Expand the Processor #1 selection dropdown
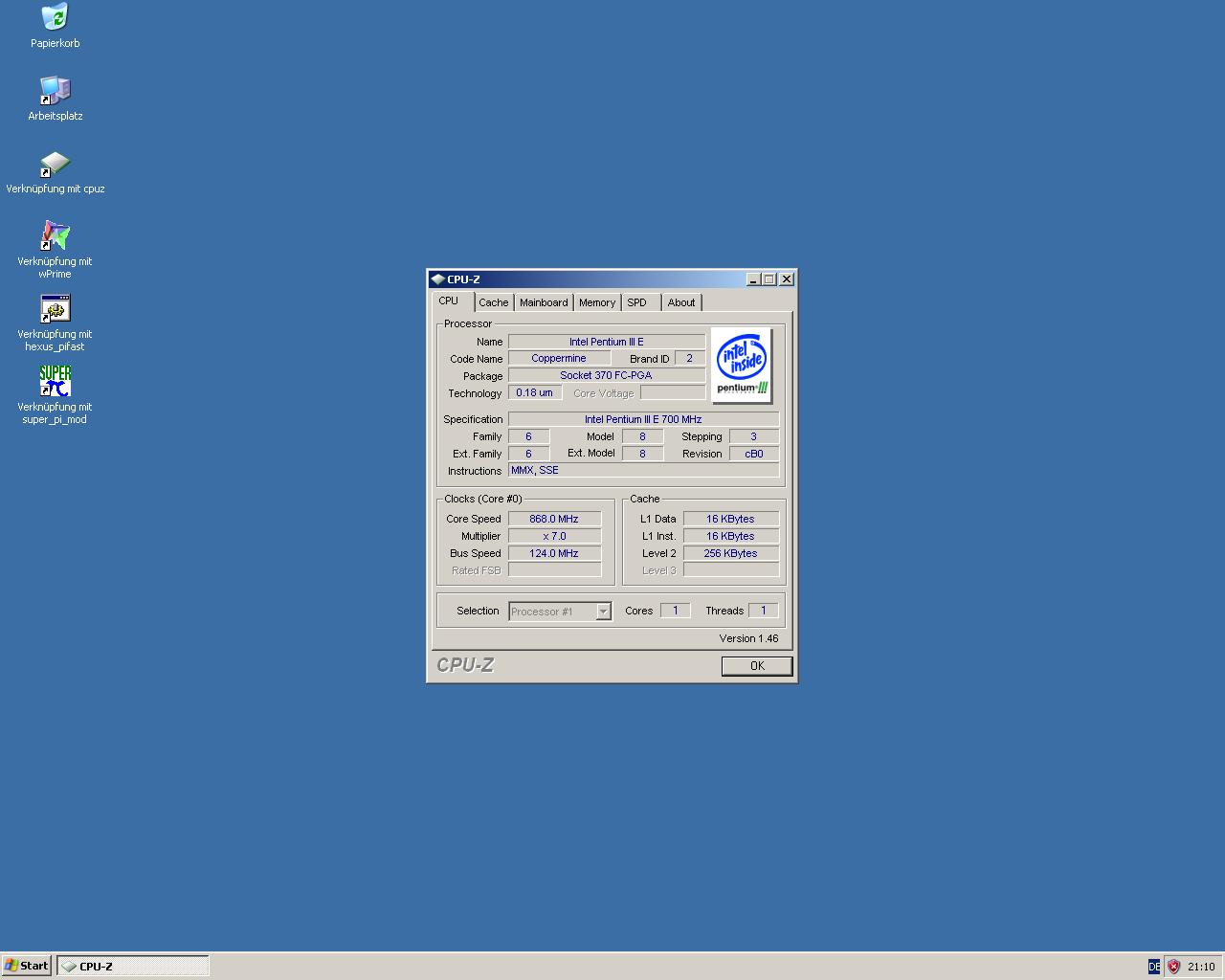 [x=604, y=612]
